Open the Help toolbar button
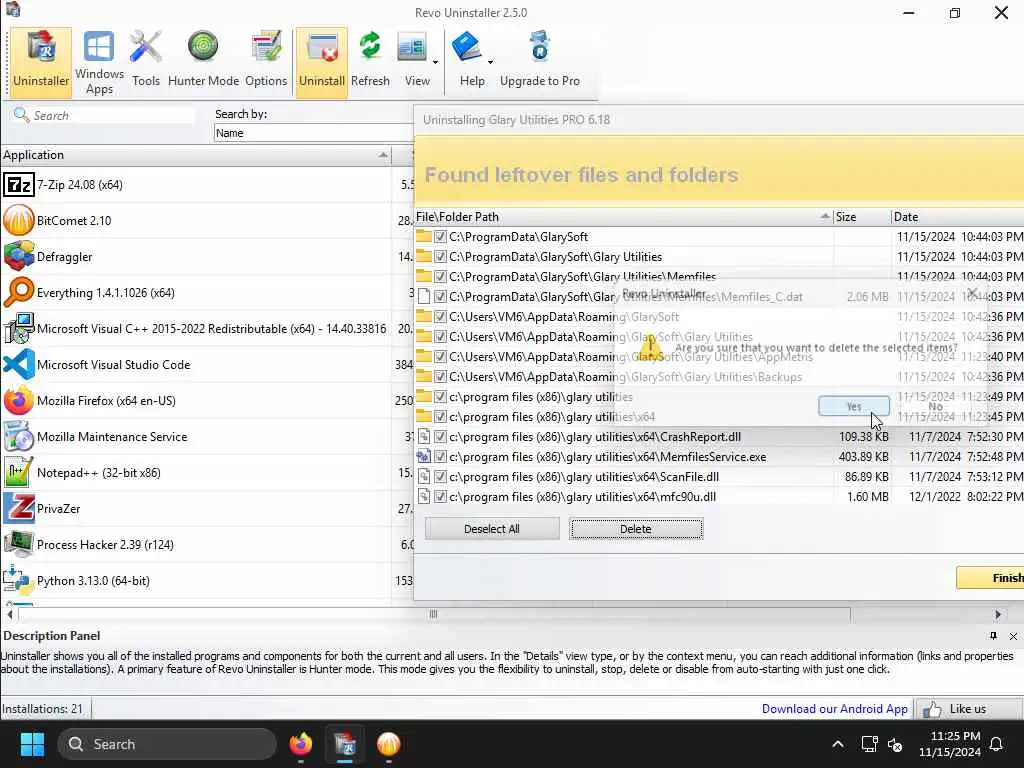 point(468,61)
